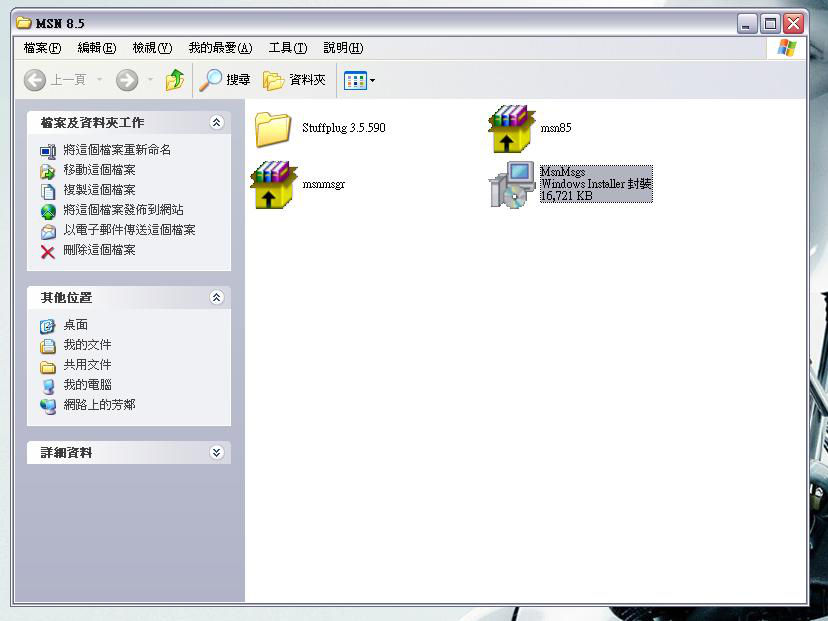Click 將這個檔案發佈到網站 publish link
The width and height of the screenshot is (828, 621).
tap(123, 210)
